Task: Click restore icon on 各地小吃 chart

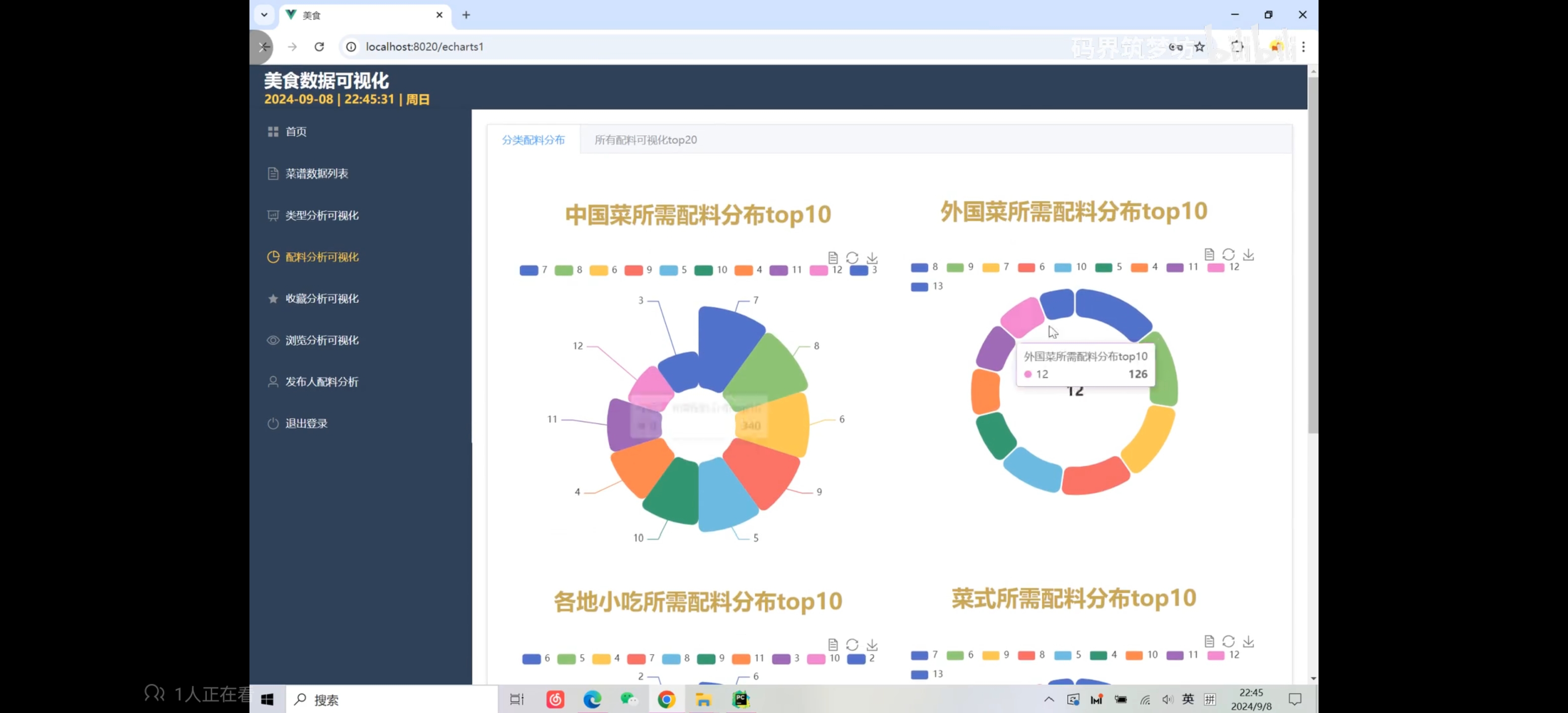Action: [x=852, y=644]
